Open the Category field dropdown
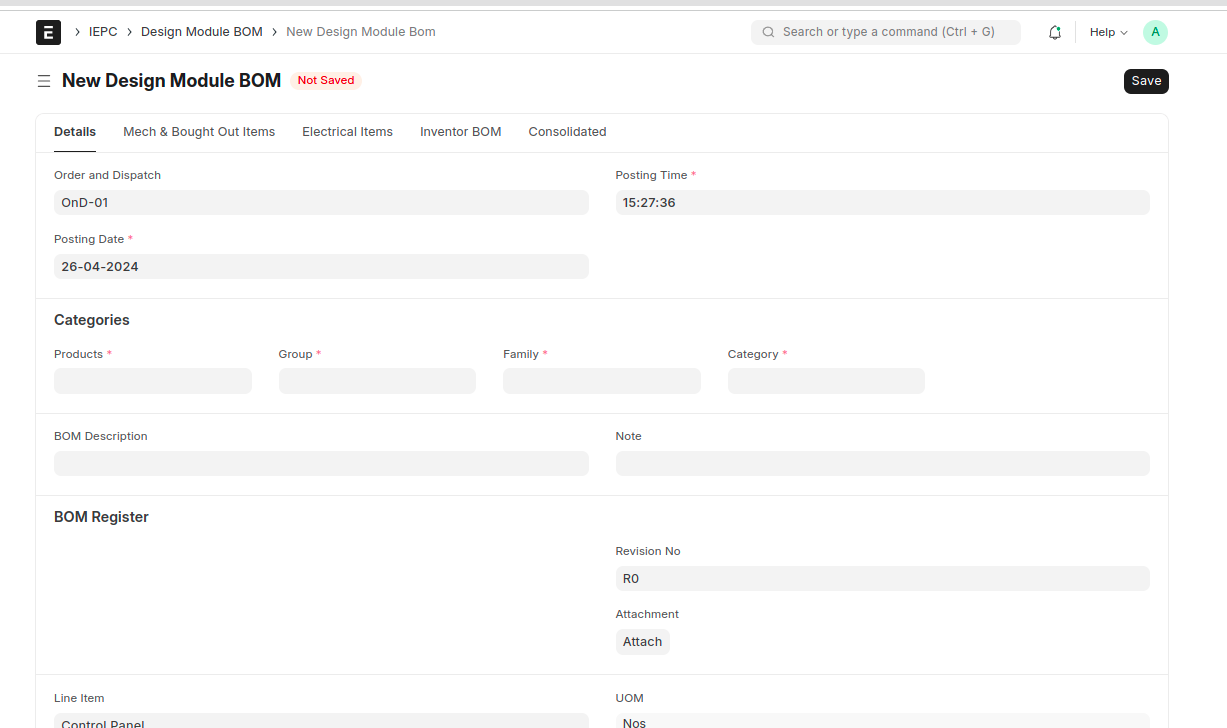1227x728 pixels. (826, 381)
